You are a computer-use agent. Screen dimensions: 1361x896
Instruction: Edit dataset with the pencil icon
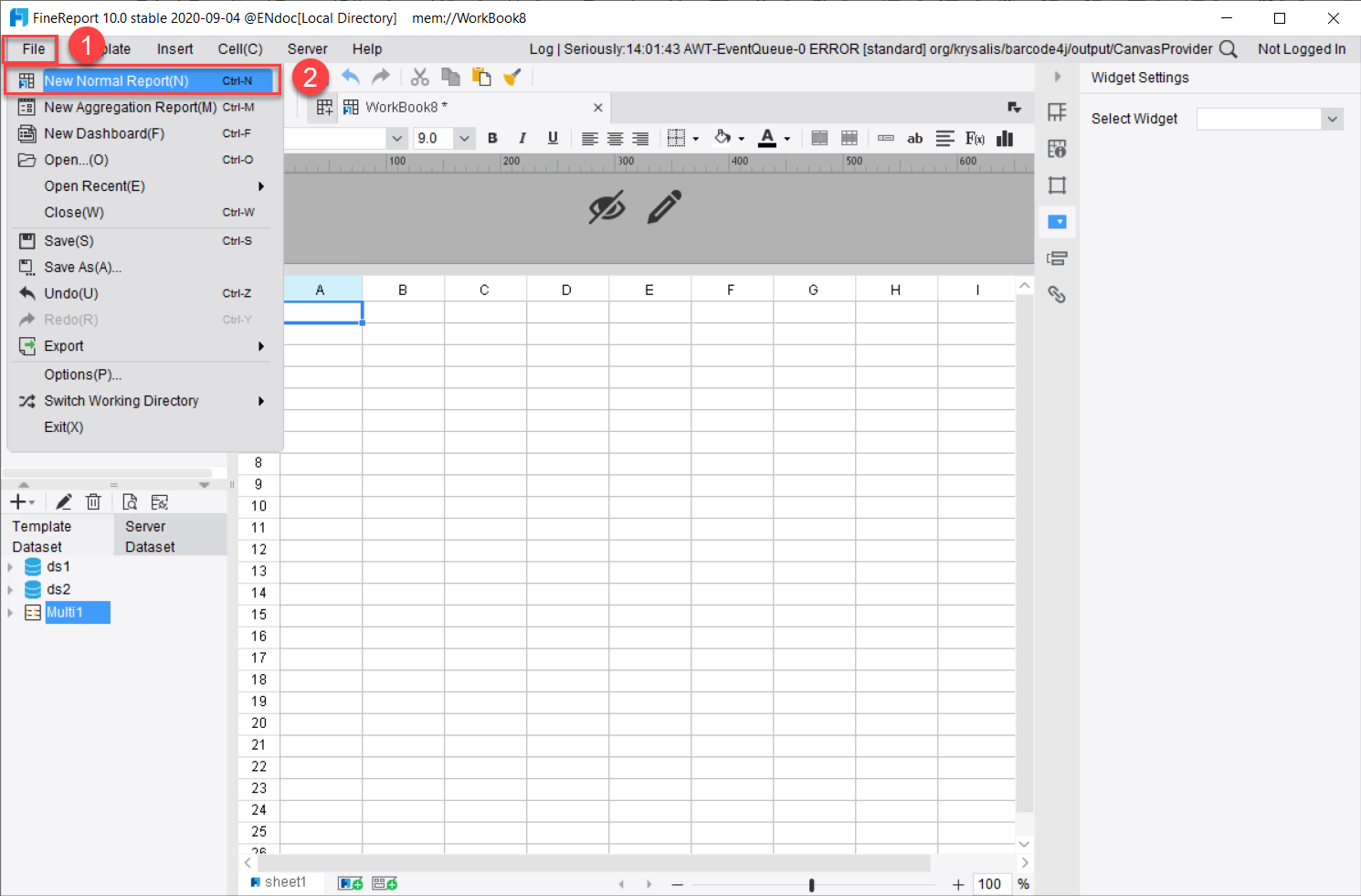tap(63, 501)
